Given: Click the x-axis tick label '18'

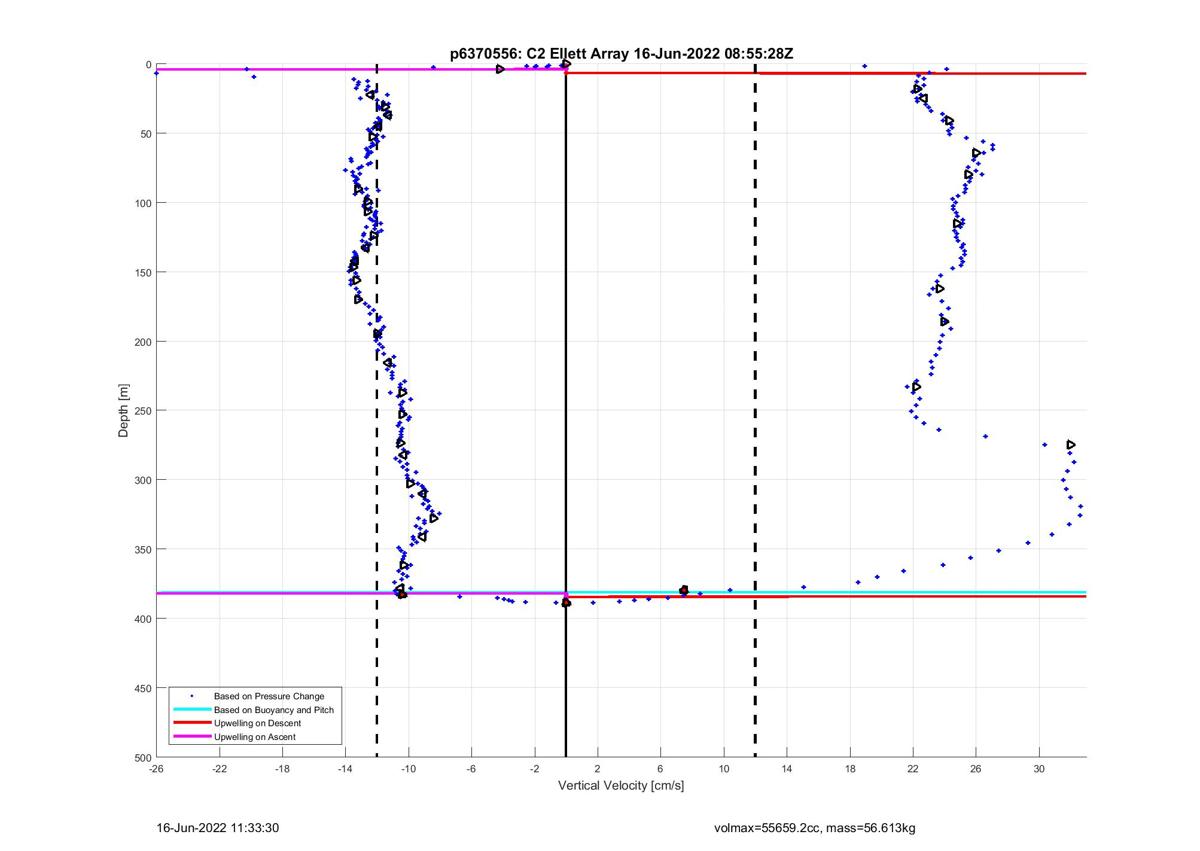Looking at the screenshot, I should (x=850, y=768).
